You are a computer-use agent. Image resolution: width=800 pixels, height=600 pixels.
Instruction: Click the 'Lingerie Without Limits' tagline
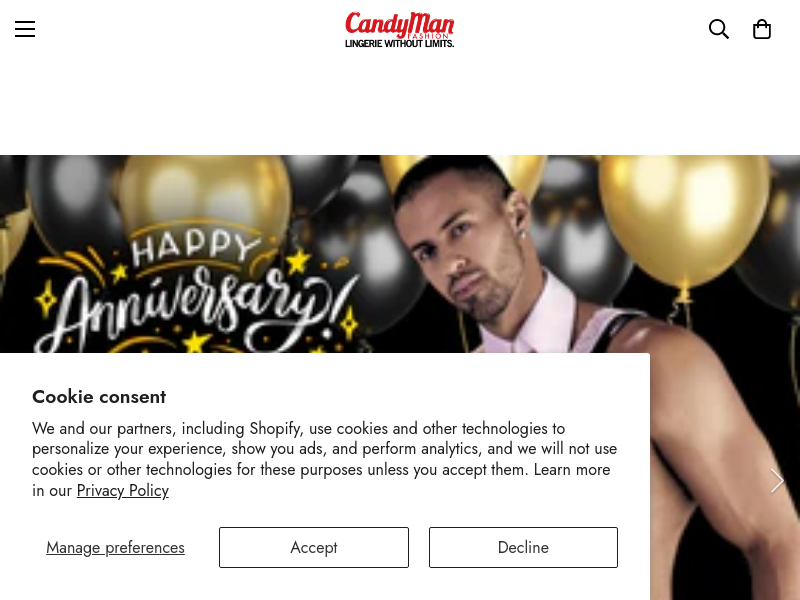click(399, 44)
